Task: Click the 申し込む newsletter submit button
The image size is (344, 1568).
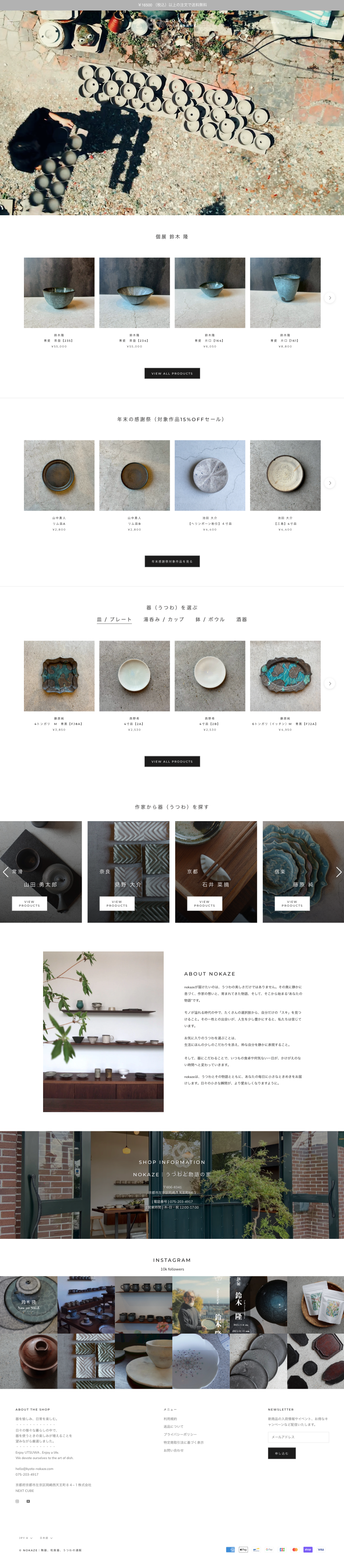Action: coord(281,1453)
